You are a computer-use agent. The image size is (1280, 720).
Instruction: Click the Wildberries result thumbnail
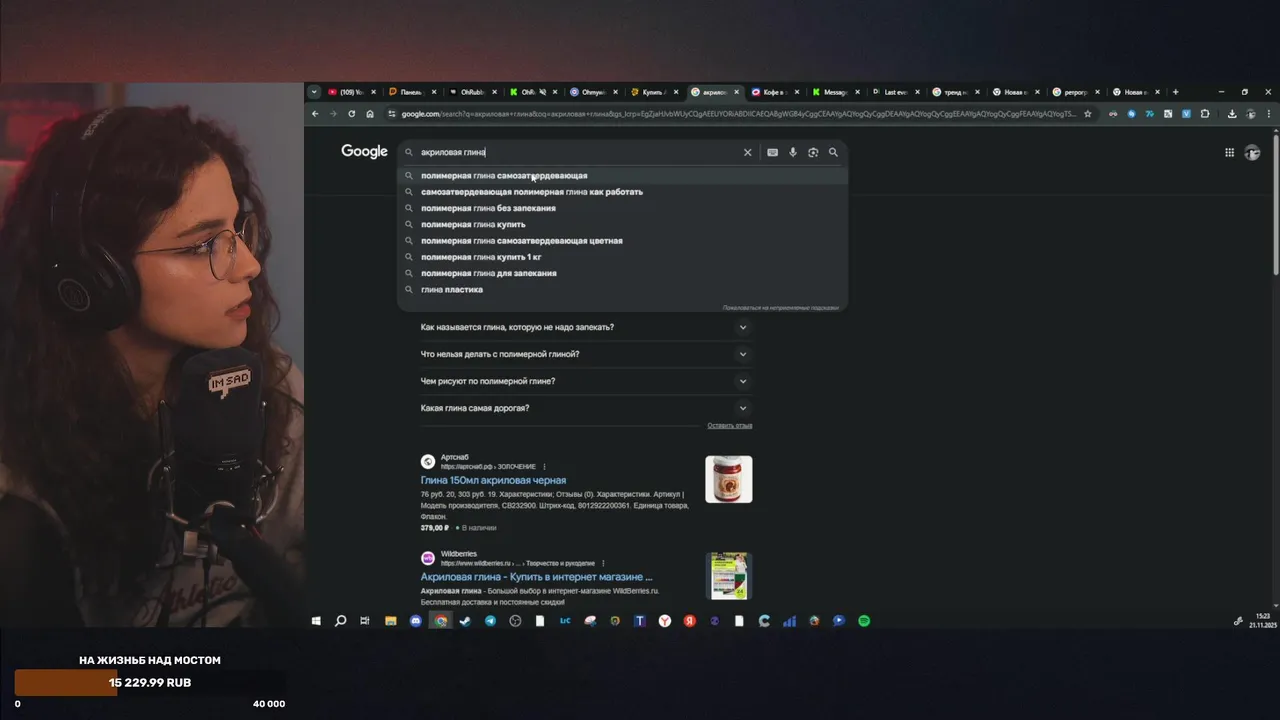[729, 576]
